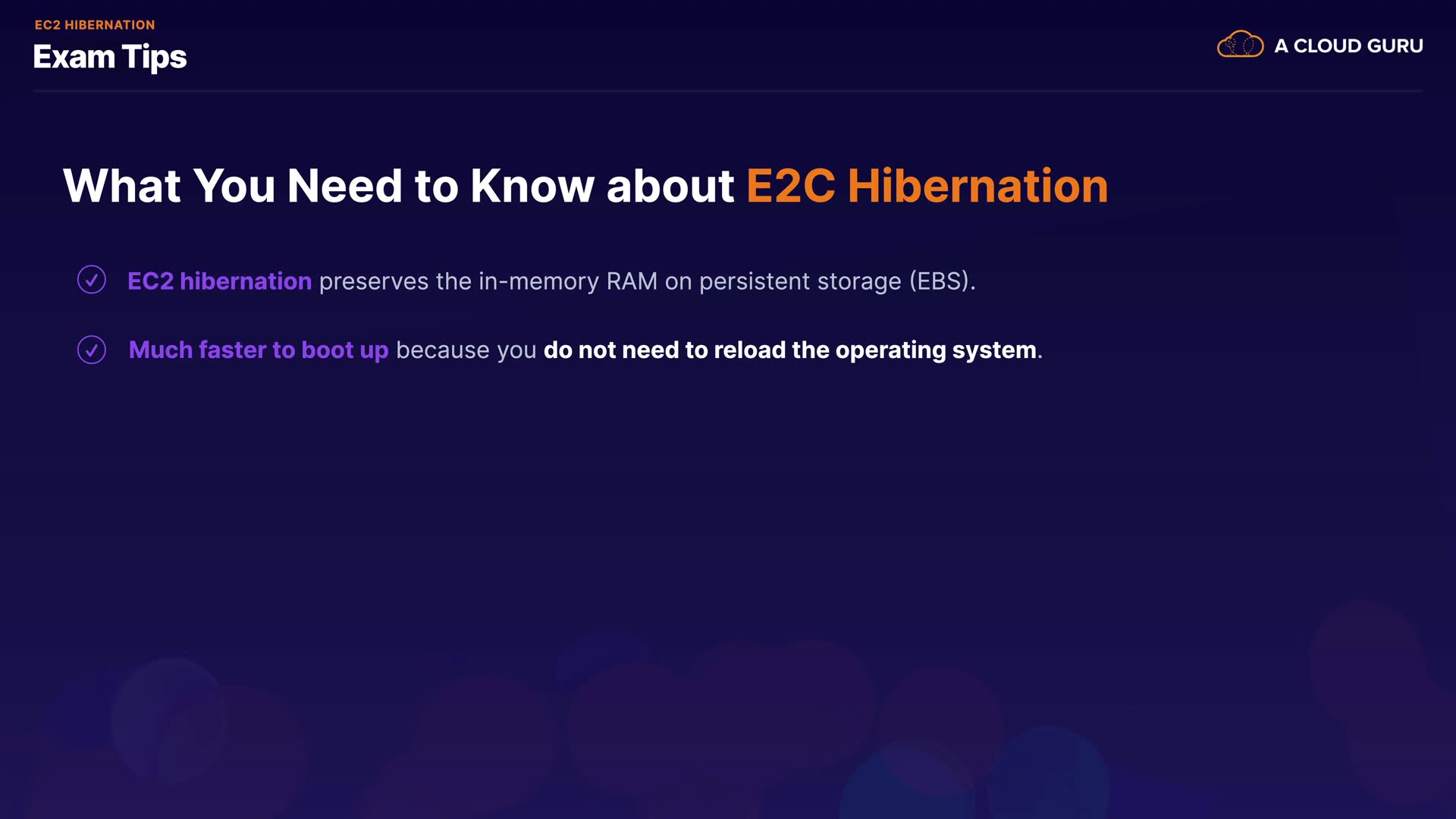Click the checkmark beside the EC2 hibernation bullet
1456x819 pixels.
tap(92, 280)
